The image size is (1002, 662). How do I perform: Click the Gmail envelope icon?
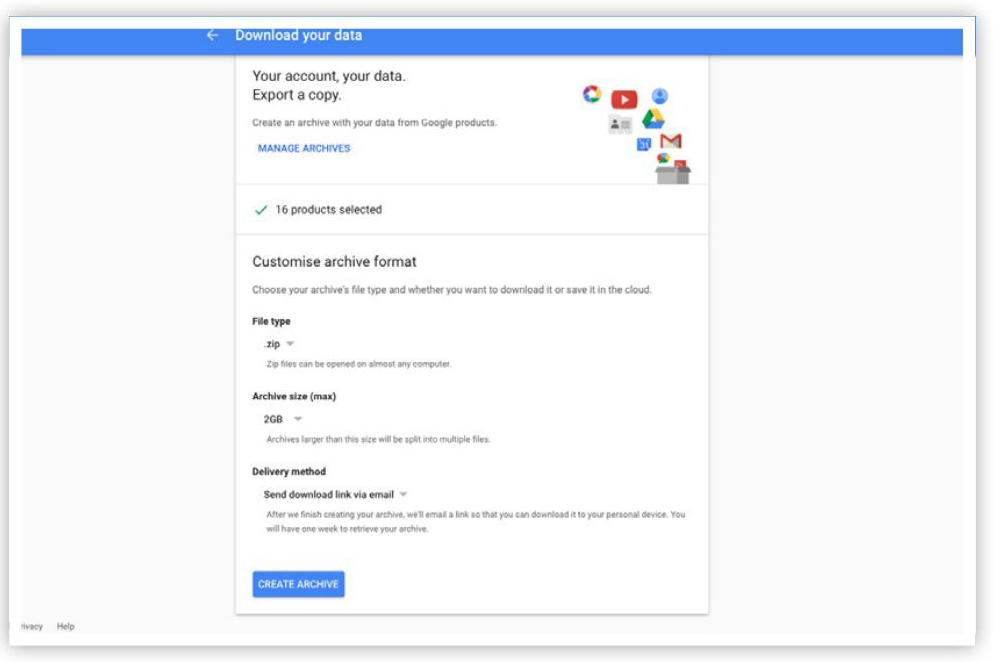[671, 141]
